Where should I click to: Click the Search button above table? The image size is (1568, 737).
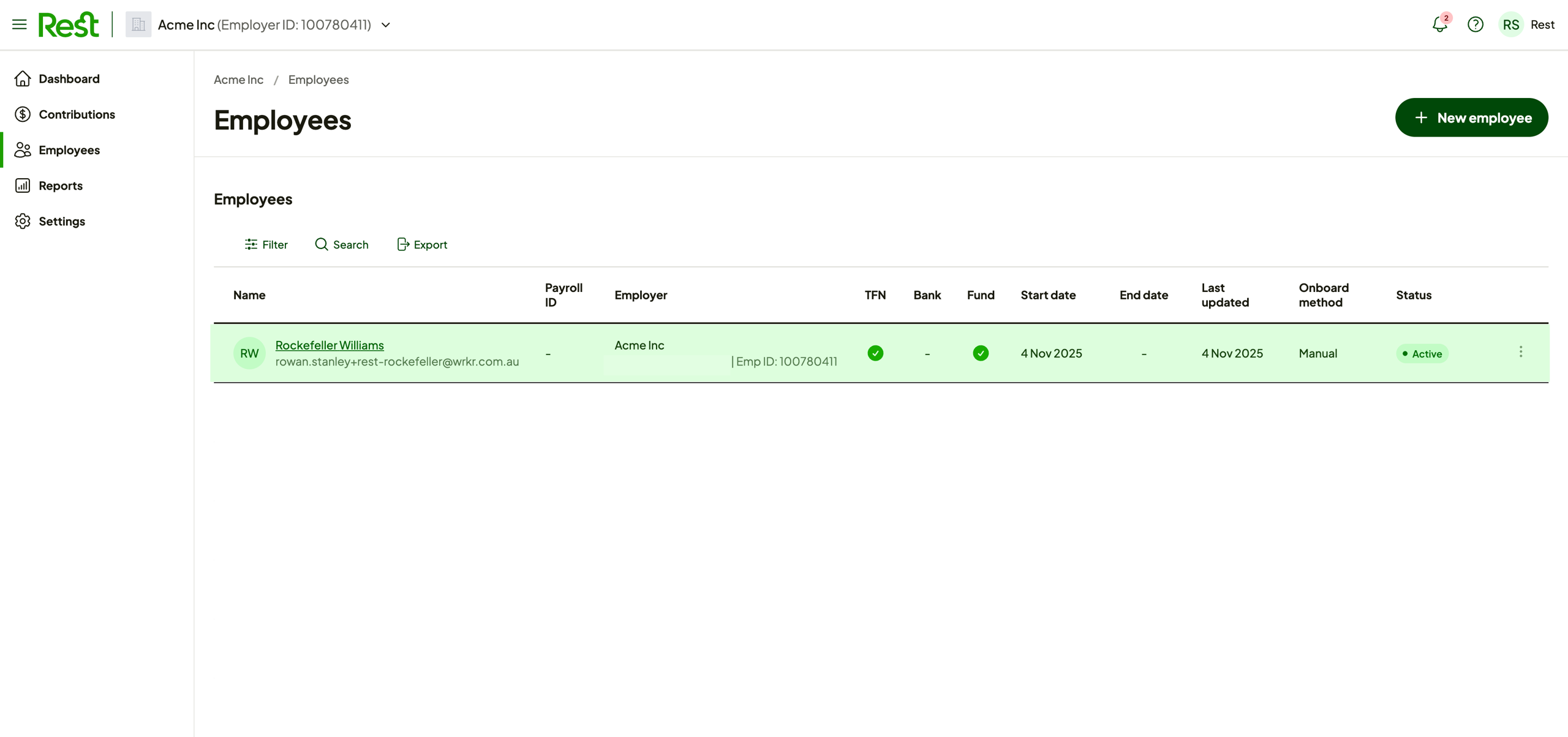point(342,245)
